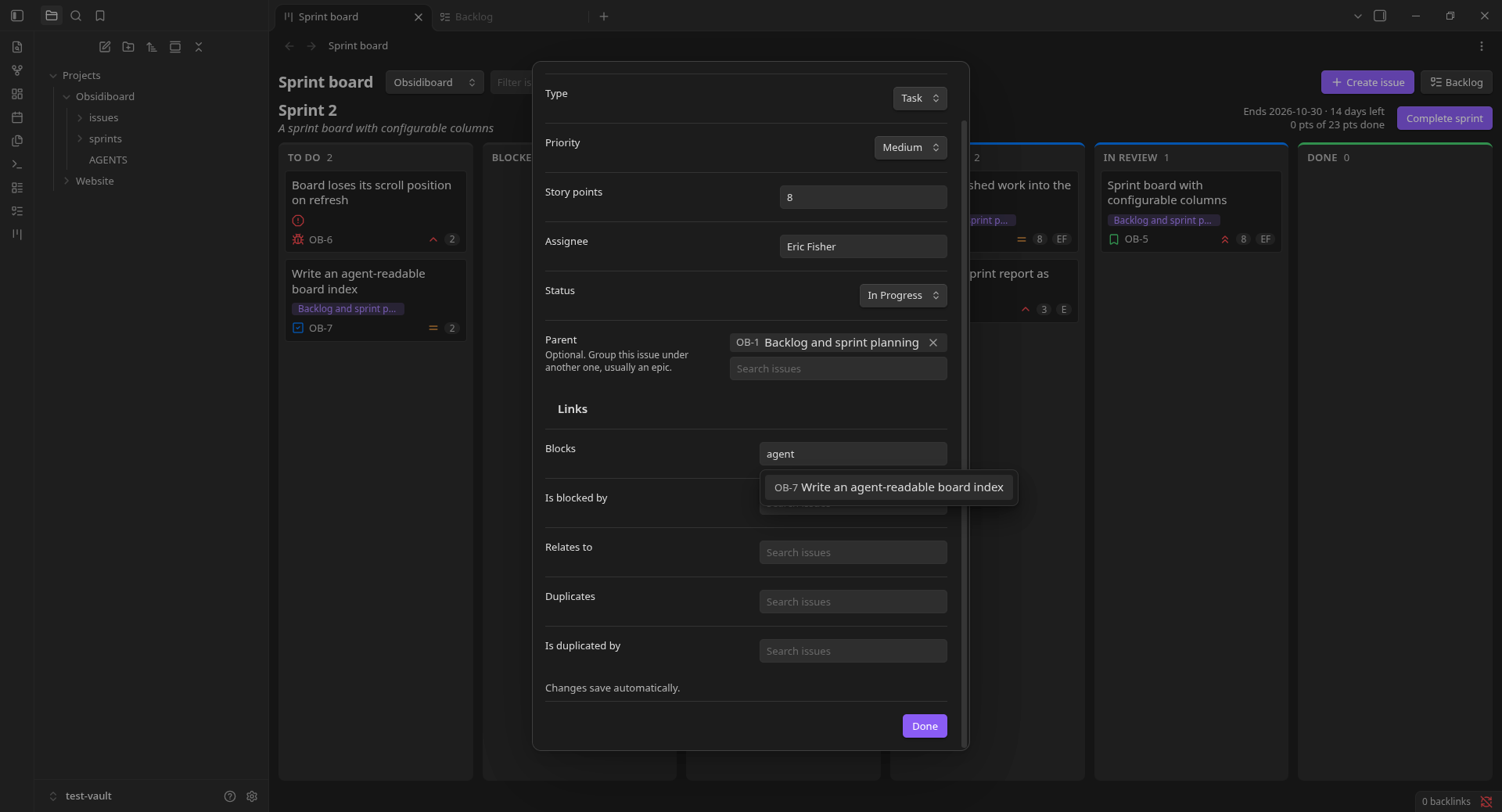Open graph view from the ribbon

click(17, 70)
